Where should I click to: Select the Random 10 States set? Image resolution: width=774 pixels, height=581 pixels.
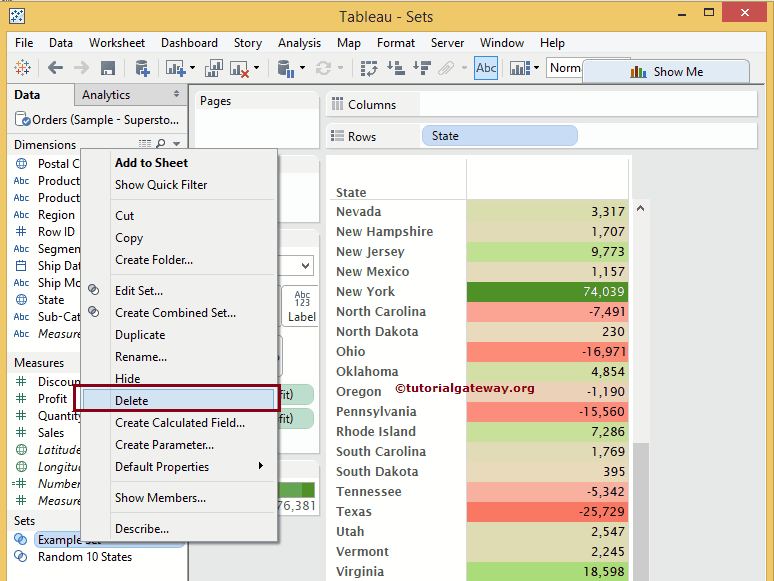(x=84, y=557)
